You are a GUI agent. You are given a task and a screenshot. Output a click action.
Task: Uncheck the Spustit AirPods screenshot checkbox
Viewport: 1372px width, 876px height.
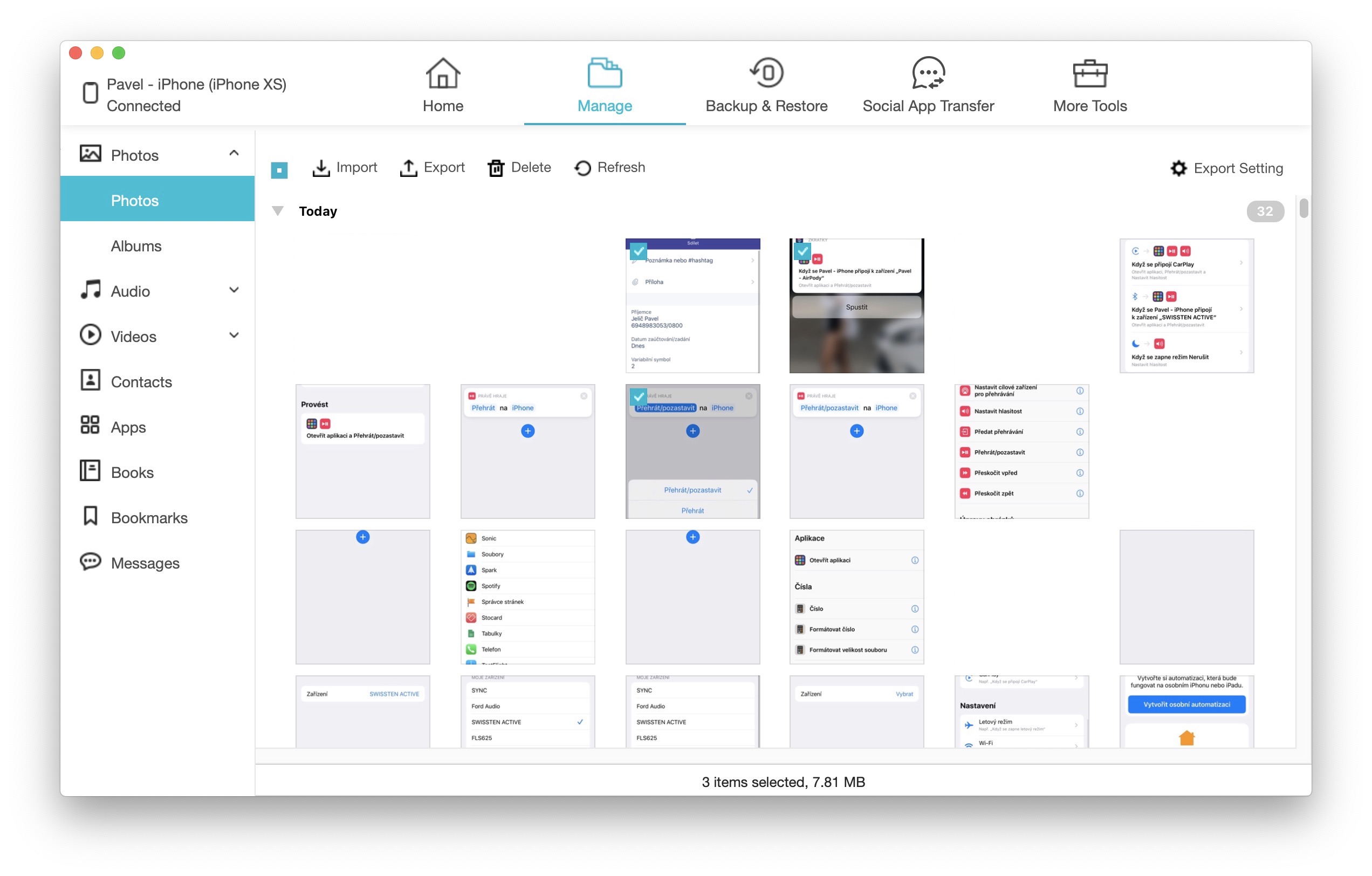pos(802,251)
